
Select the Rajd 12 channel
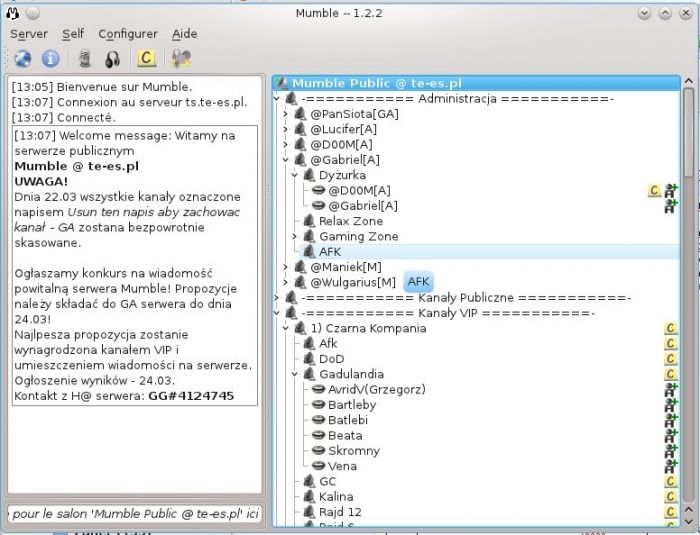click(340, 512)
